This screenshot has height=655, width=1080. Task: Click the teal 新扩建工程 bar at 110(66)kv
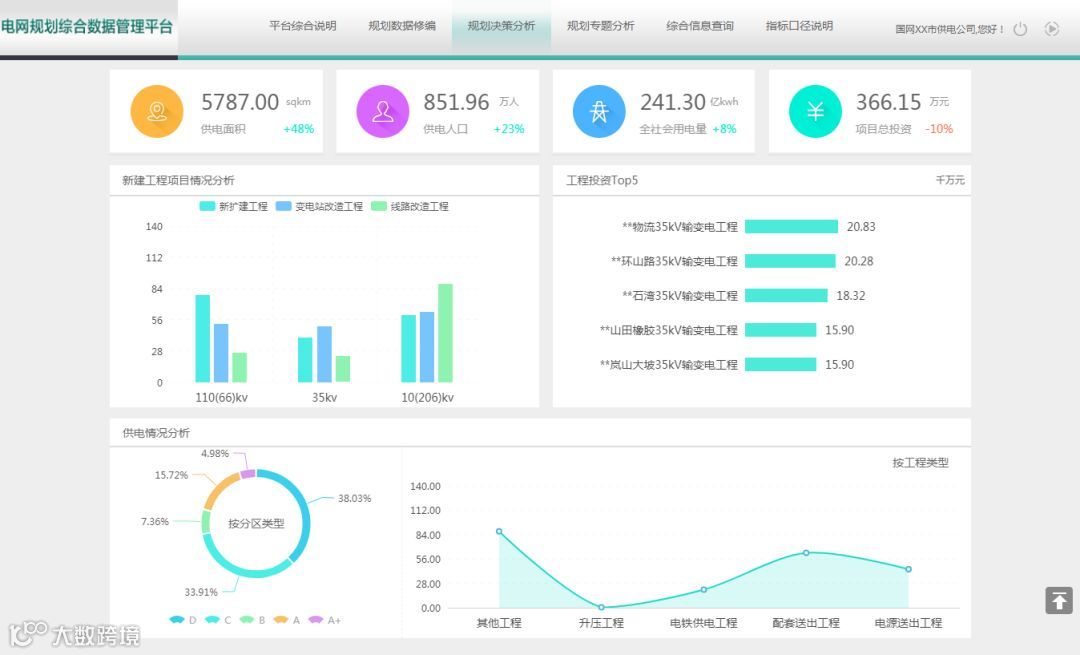pos(202,338)
